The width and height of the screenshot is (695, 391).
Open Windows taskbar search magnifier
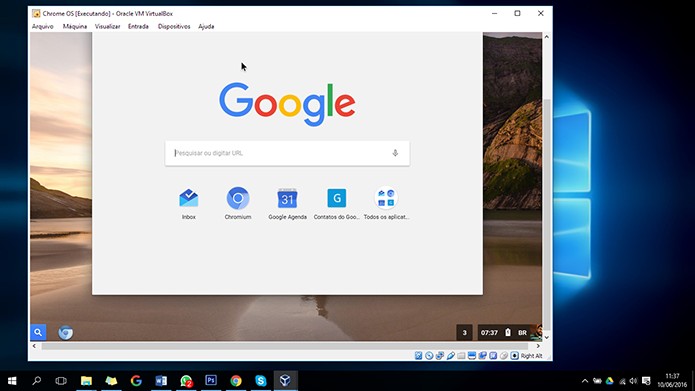click(x=37, y=381)
